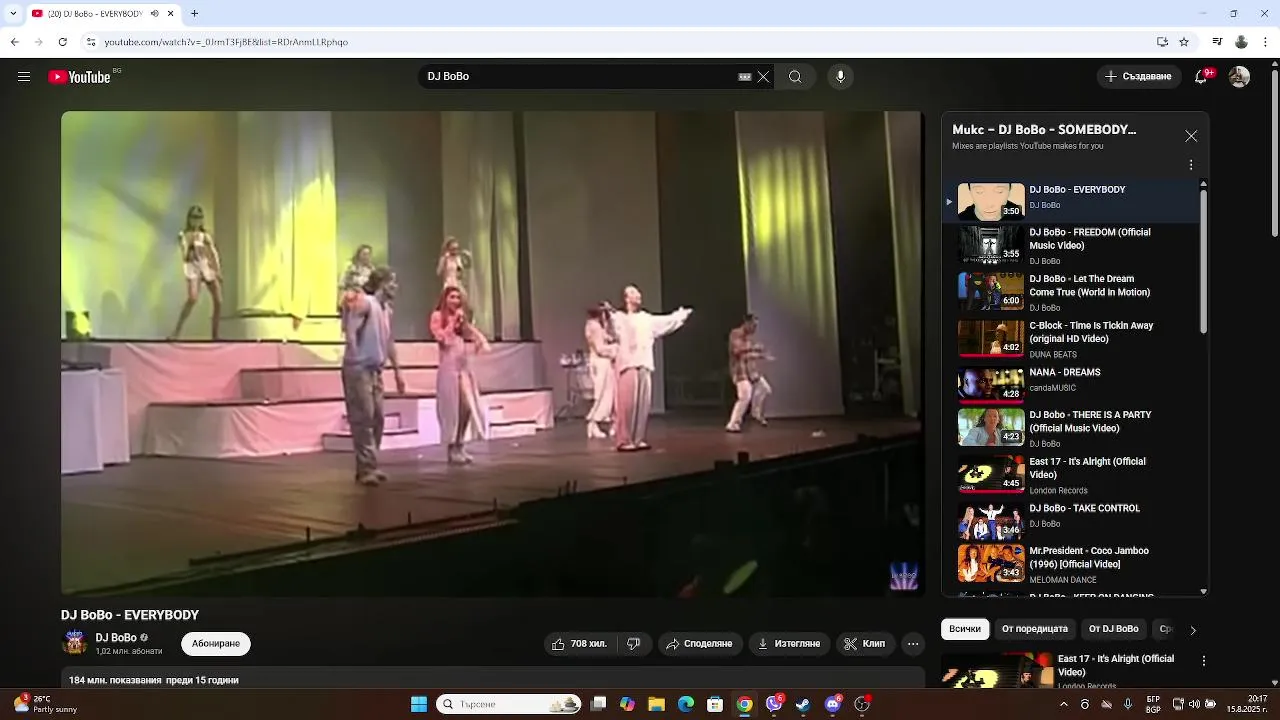Open the weather widget in taskbar
Viewport: 1280px width, 720px height.
point(45,704)
